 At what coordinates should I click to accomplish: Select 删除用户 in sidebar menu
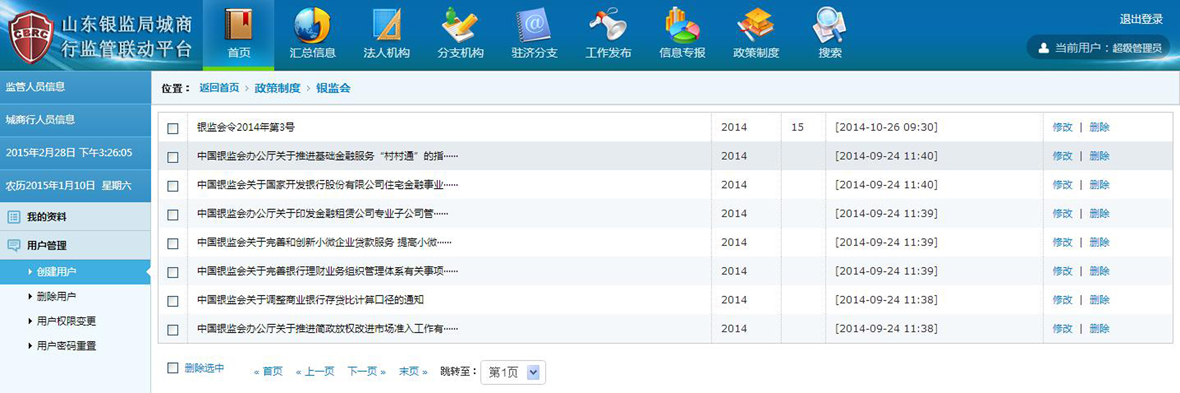coord(56,296)
